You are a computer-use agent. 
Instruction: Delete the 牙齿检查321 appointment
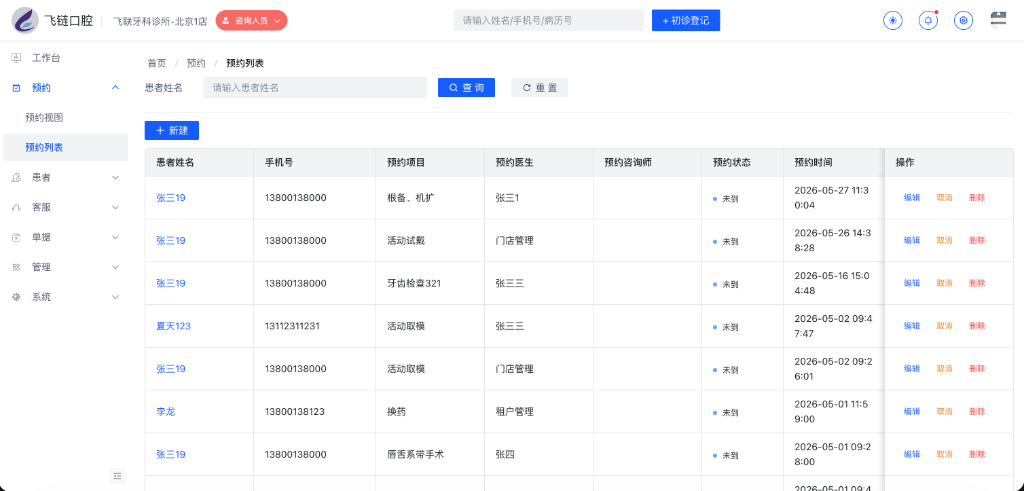pyautogui.click(x=977, y=283)
